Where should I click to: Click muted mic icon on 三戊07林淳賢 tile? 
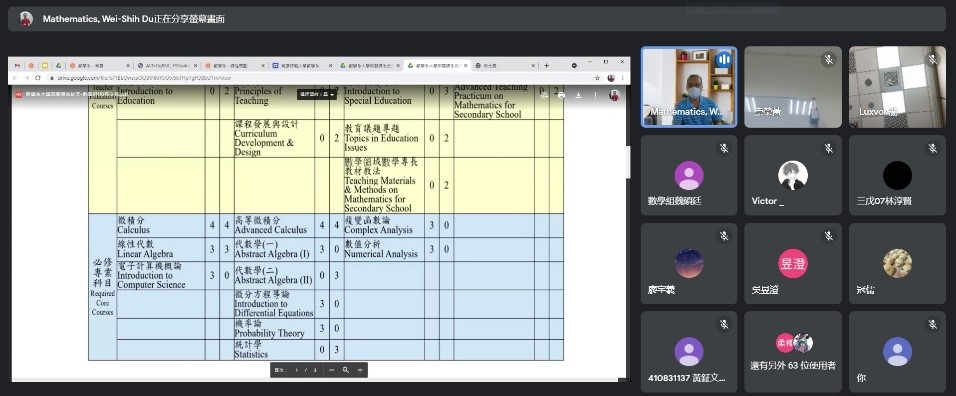point(932,148)
